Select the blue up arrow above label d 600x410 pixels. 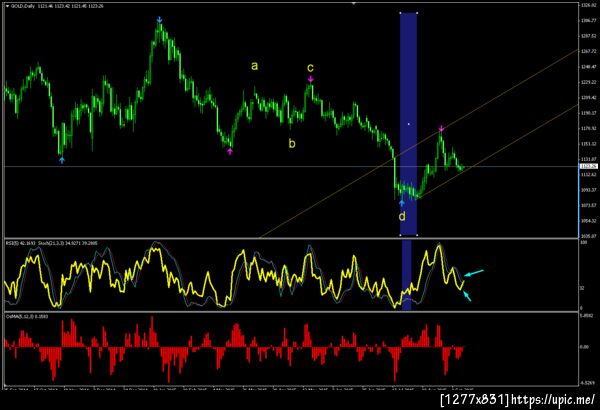point(401,203)
